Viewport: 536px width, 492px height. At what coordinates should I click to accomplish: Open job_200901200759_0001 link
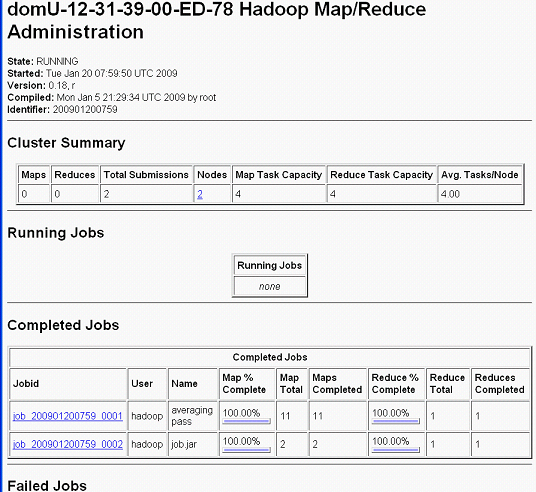click(x=68, y=416)
